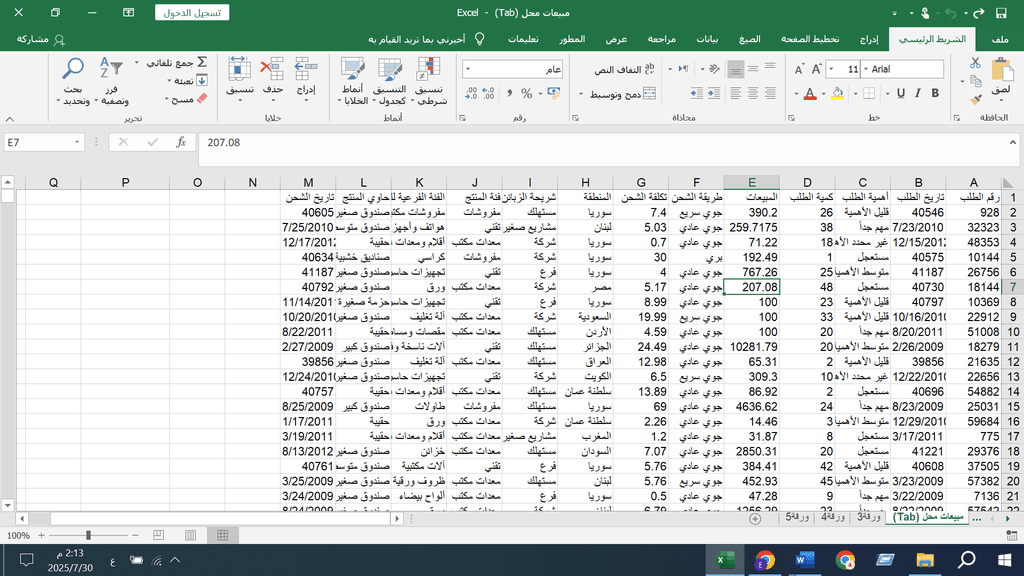
Task: Click the Fill Color yellow bucket
Action: [x=837, y=94]
